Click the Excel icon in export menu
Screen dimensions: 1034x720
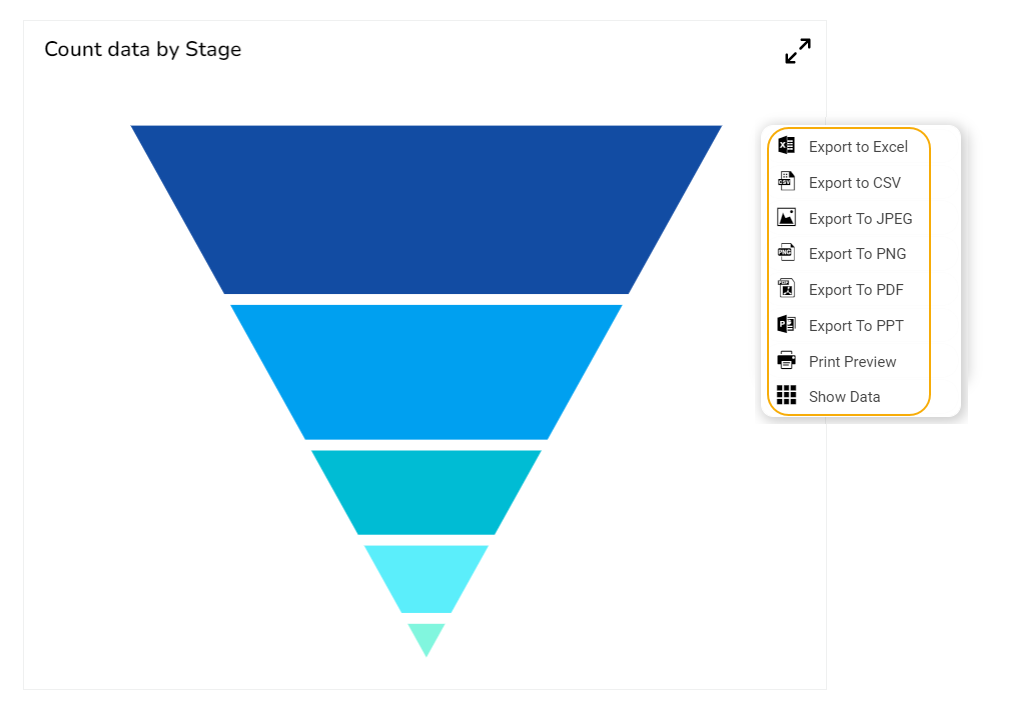point(787,146)
